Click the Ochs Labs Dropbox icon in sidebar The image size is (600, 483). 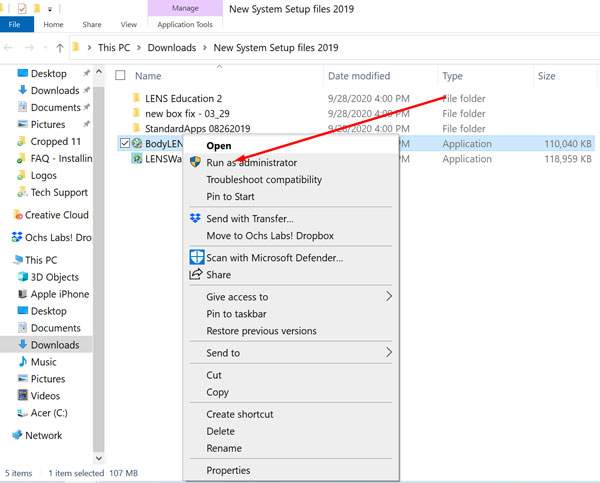[17, 237]
